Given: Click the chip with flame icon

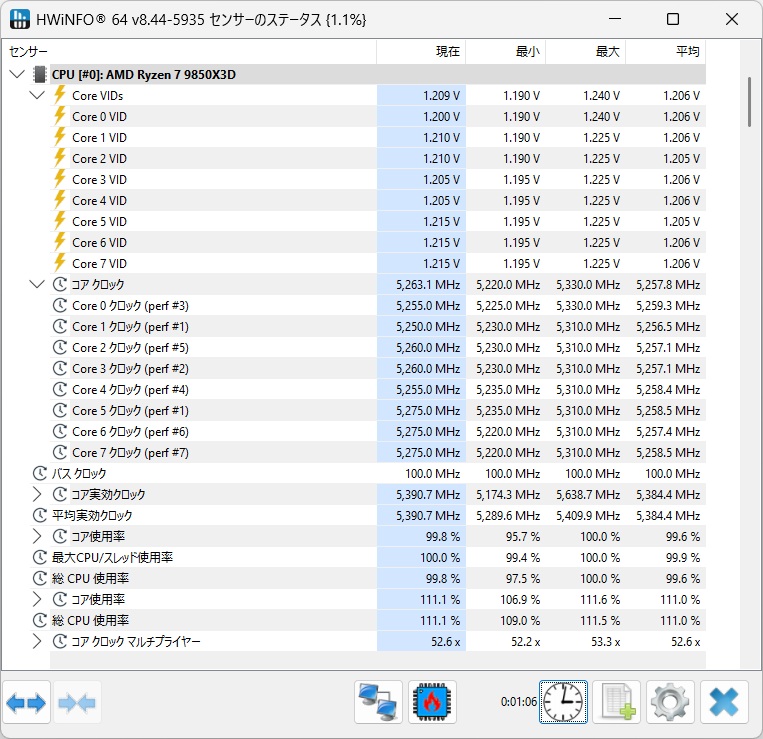Looking at the screenshot, I should click(432, 703).
